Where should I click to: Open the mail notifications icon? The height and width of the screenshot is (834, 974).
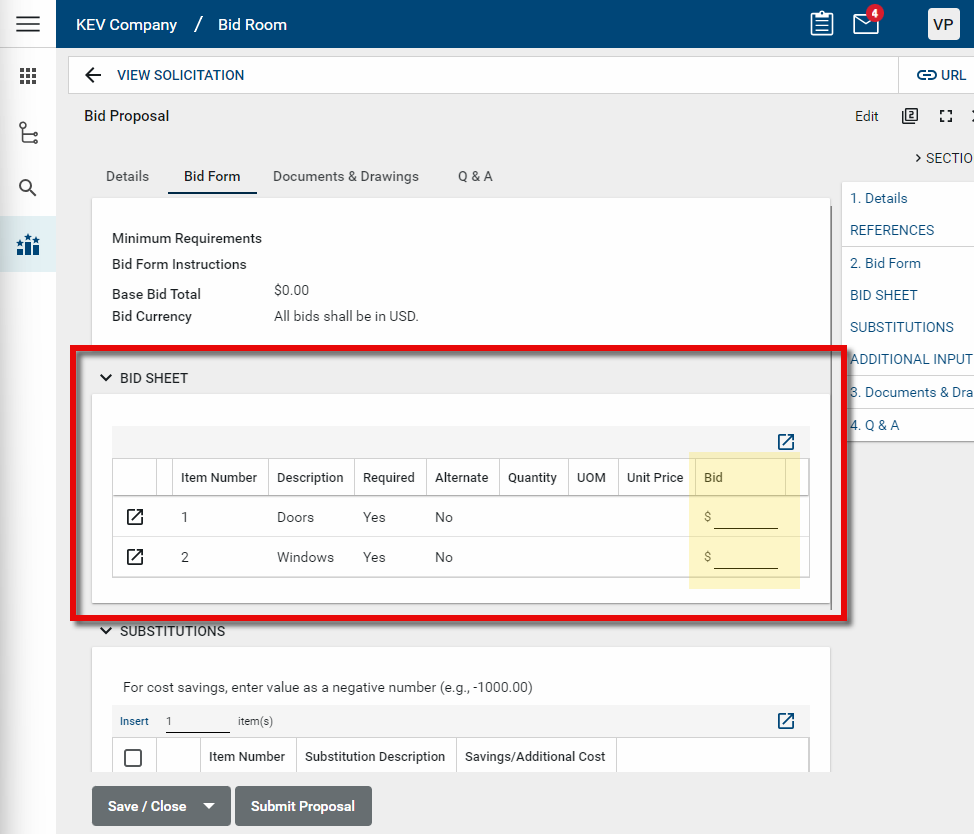pyautogui.click(x=866, y=24)
